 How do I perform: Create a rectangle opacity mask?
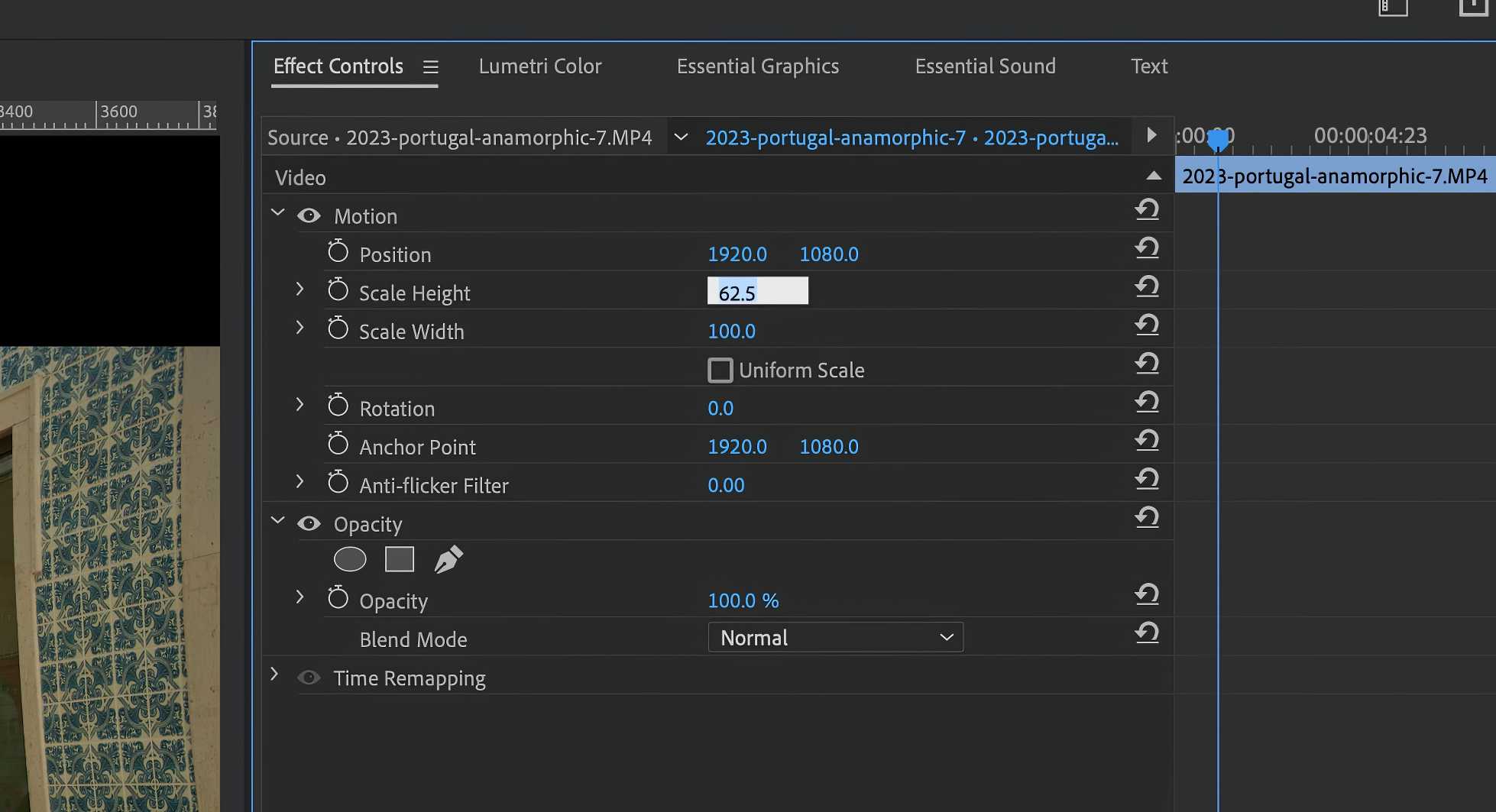pos(399,558)
